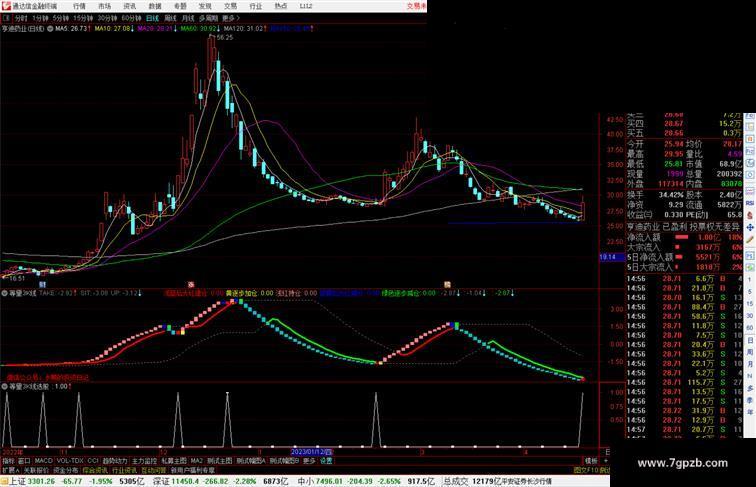The width and height of the screenshot is (756, 487).
Task: Select the 月线 monthly chart period
Action: click(188, 18)
